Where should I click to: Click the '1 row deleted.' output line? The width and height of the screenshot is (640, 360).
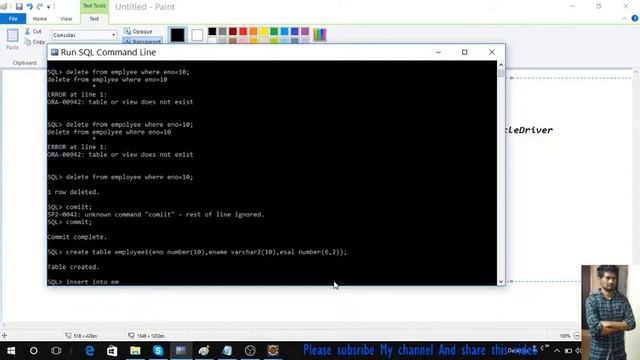(73, 192)
